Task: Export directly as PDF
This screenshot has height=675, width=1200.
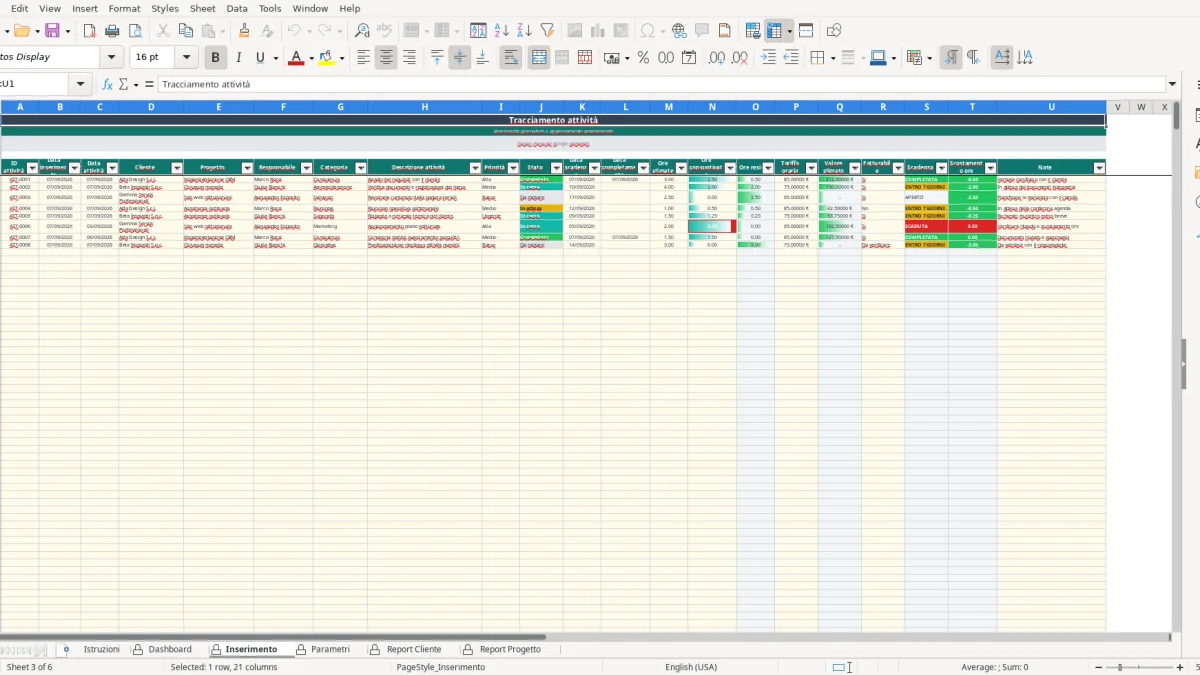Action: (90, 31)
